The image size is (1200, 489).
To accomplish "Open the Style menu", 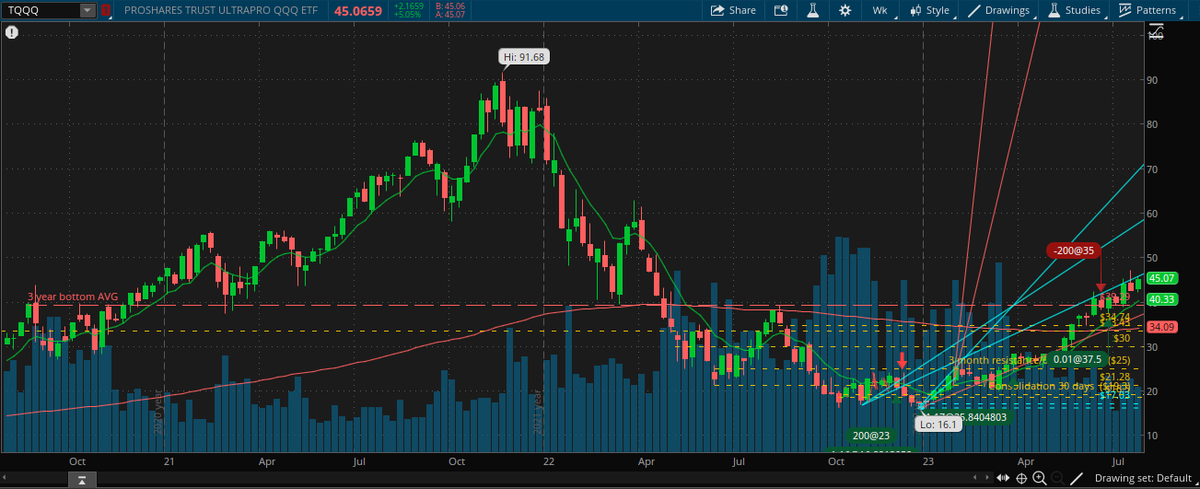I will click(x=929, y=10).
